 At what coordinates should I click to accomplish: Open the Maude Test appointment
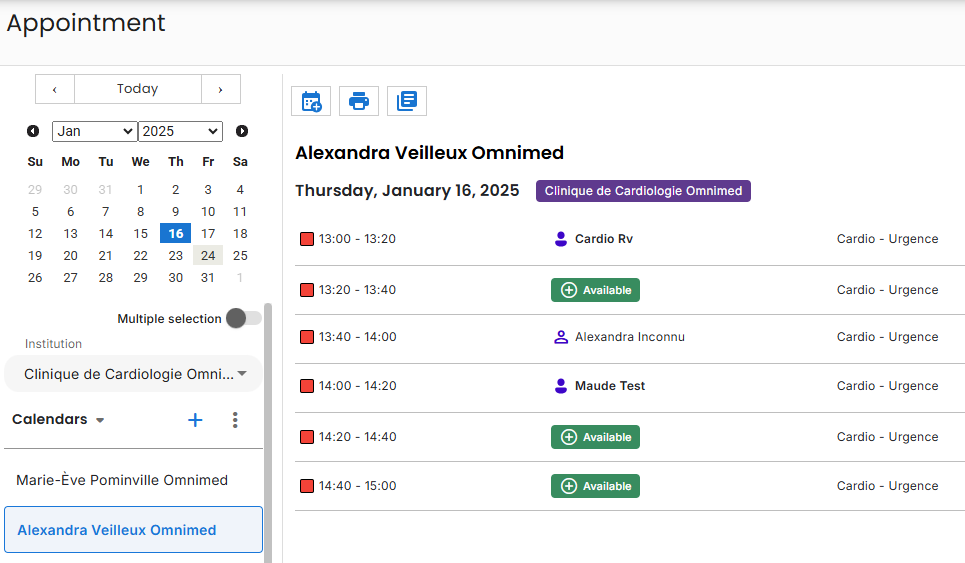[610, 386]
